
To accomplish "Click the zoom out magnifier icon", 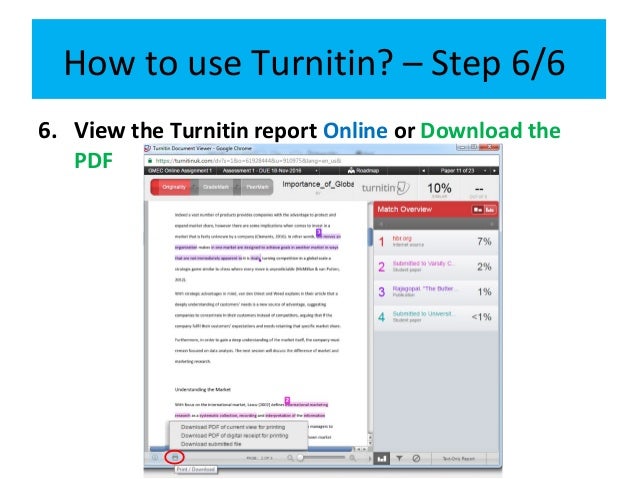I will pos(290,458).
